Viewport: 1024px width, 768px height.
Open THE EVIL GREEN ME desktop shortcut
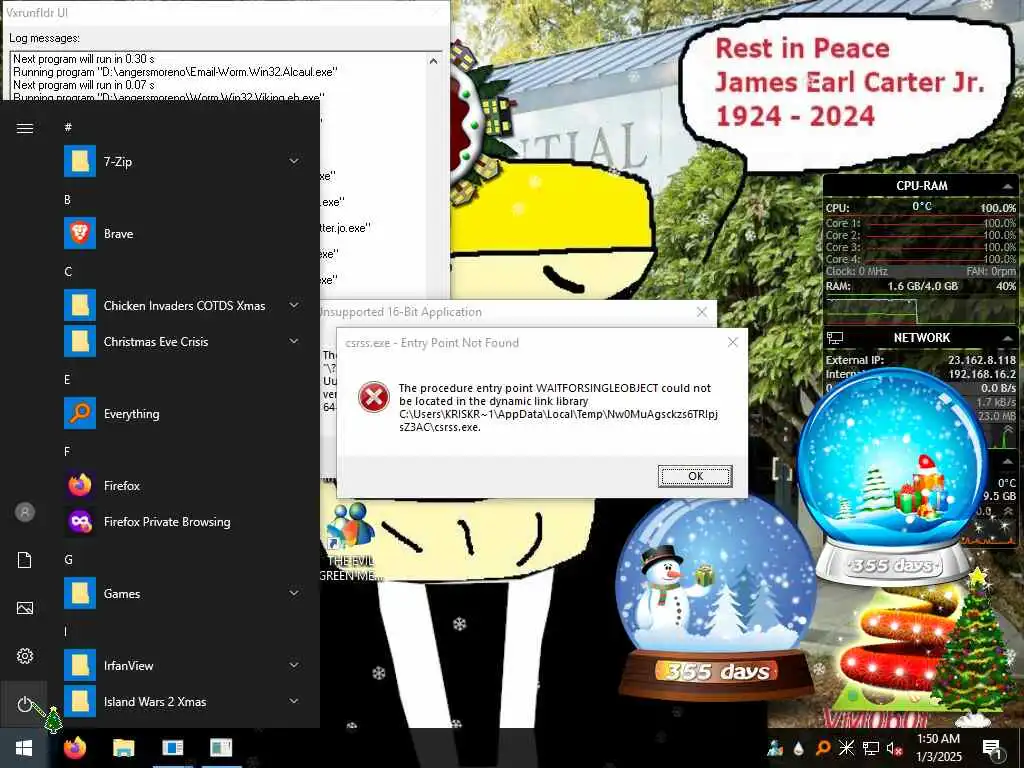click(349, 542)
